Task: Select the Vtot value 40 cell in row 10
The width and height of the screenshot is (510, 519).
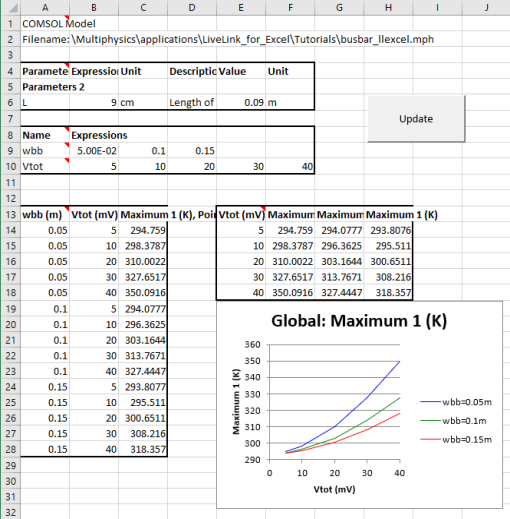Action: click(290, 166)
